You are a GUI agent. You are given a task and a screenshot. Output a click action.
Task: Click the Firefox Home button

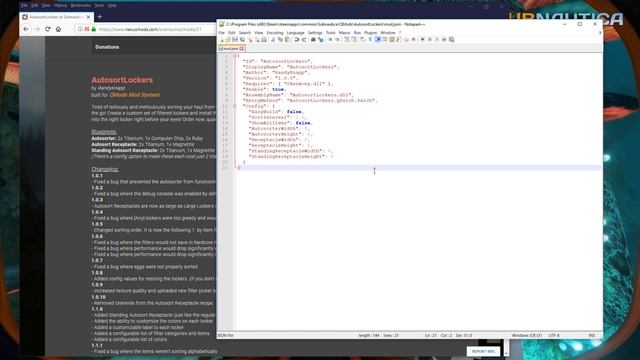pyautogui.click(x=58, y=29)
